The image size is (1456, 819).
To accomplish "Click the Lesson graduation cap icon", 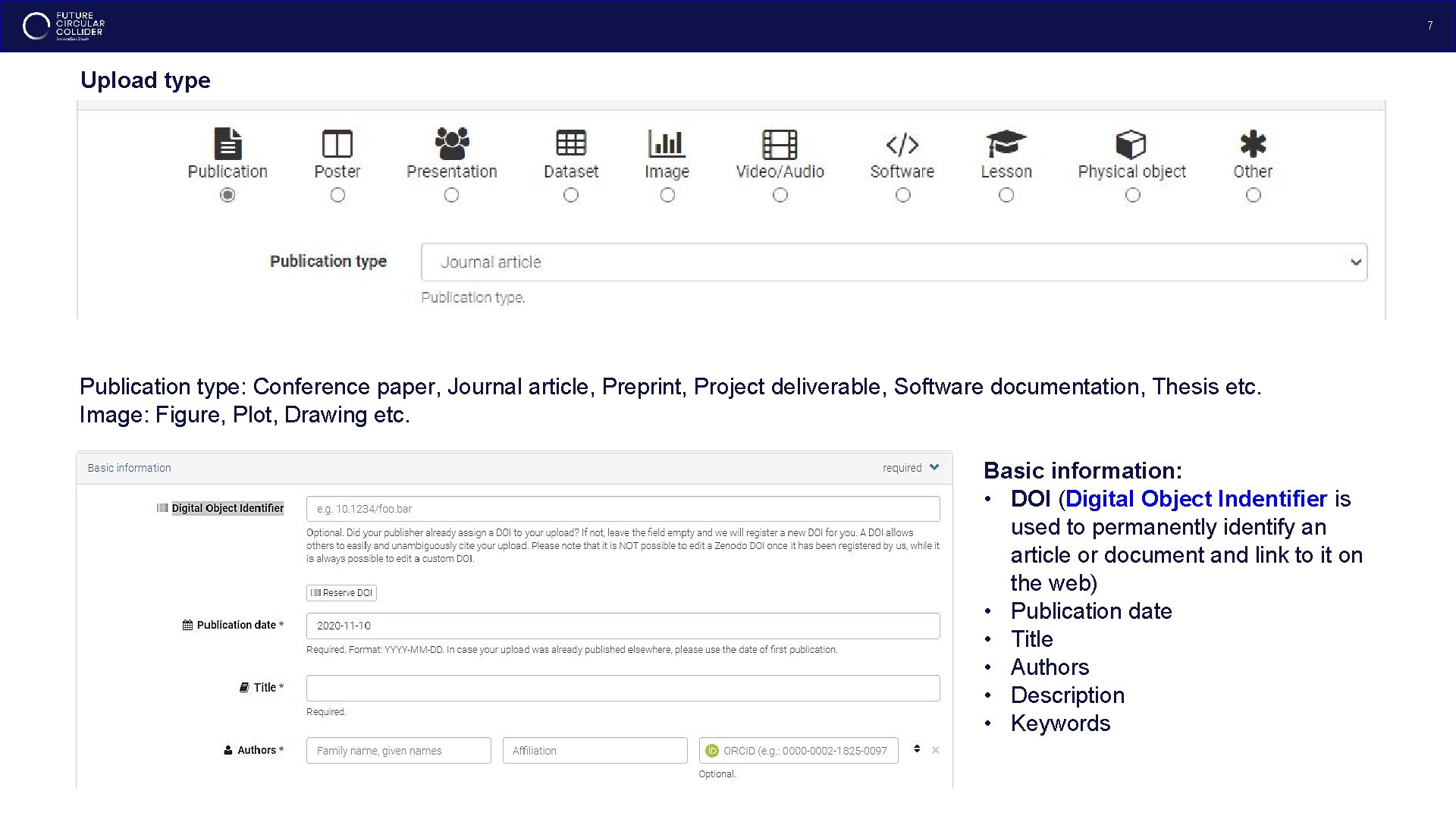I will click(x=1006, y=143).
